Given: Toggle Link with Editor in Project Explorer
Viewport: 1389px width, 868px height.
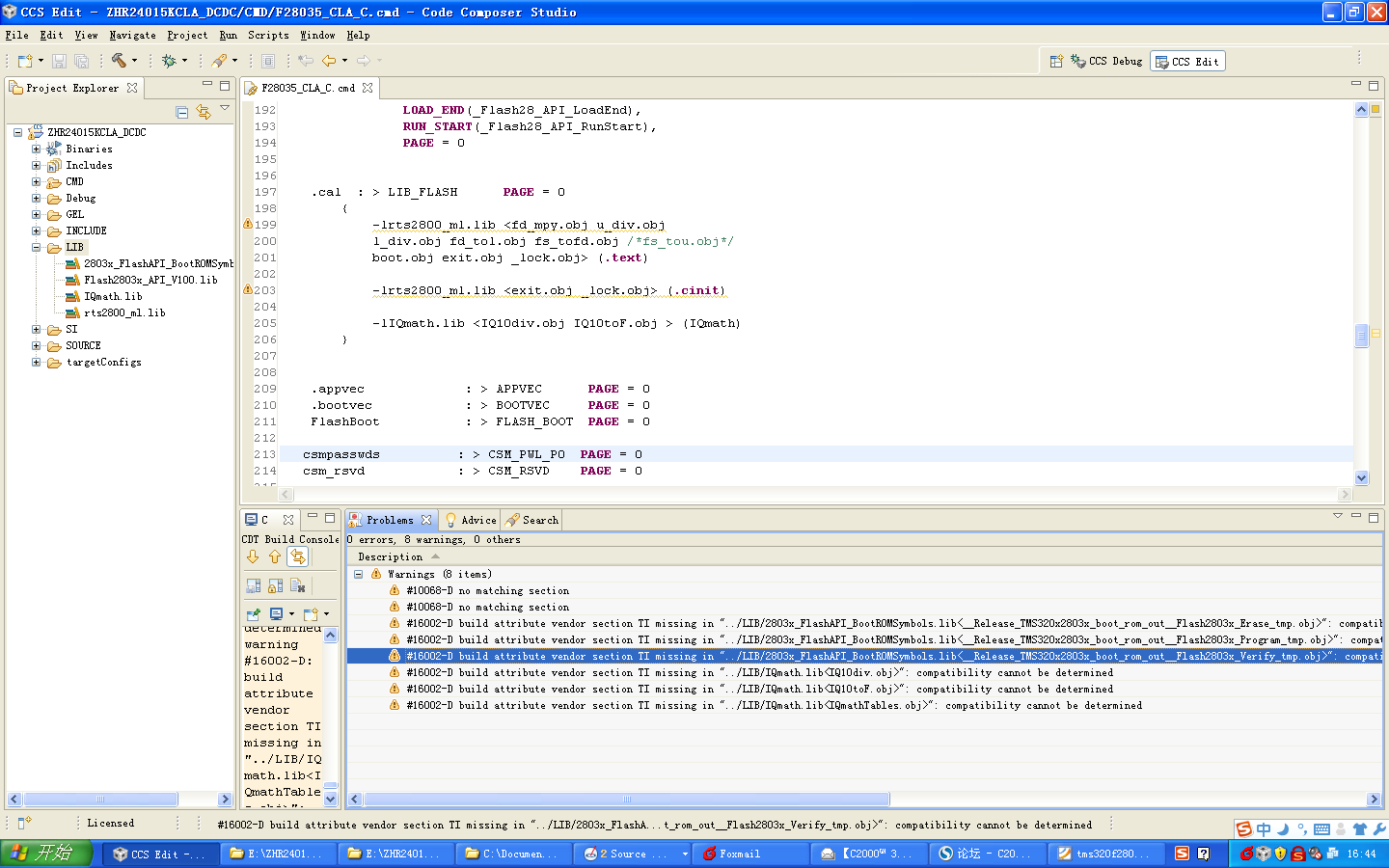Looking at the screenshot, I should 204,112.
